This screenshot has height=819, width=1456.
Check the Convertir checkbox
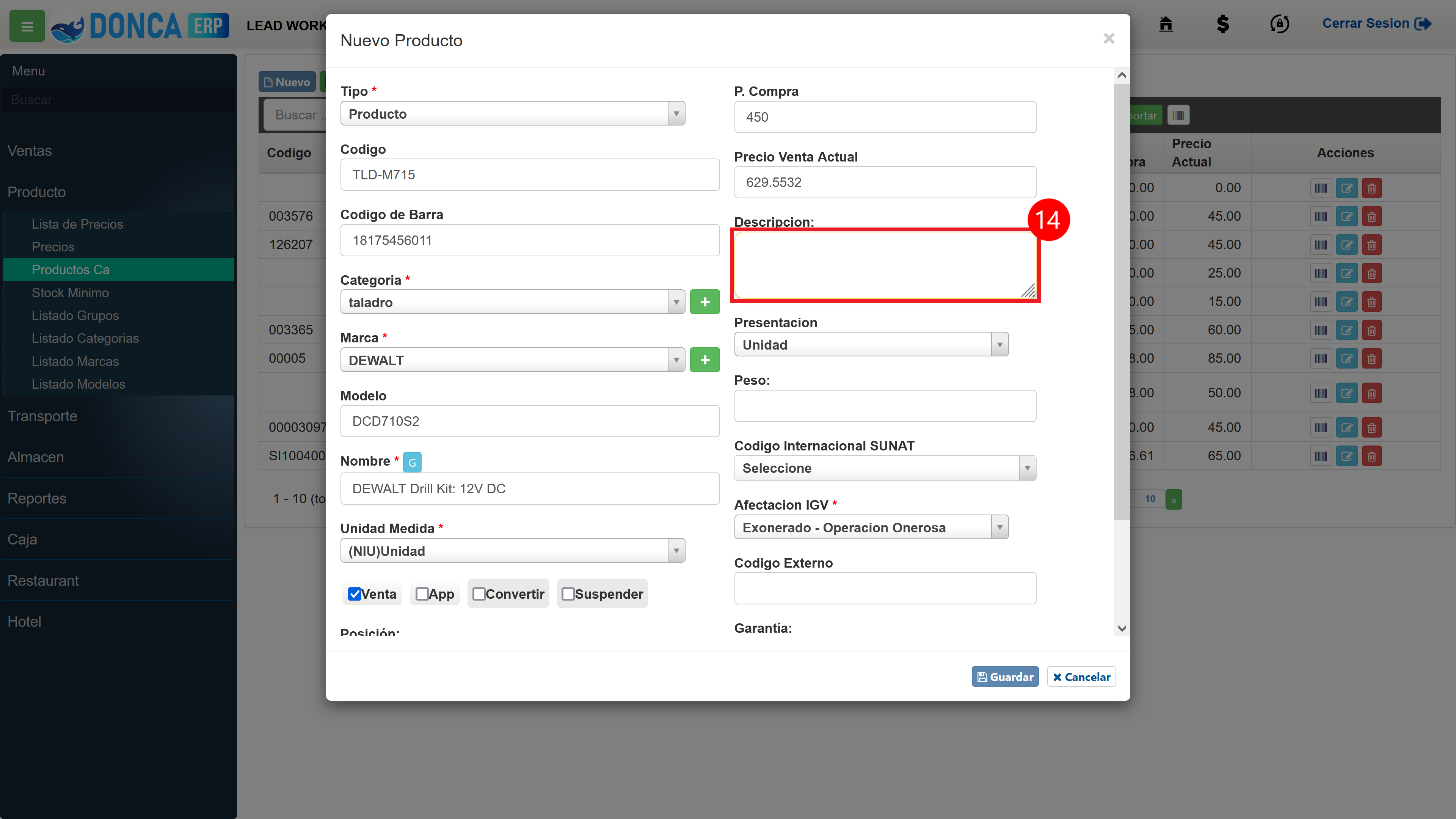click(479, 594)
